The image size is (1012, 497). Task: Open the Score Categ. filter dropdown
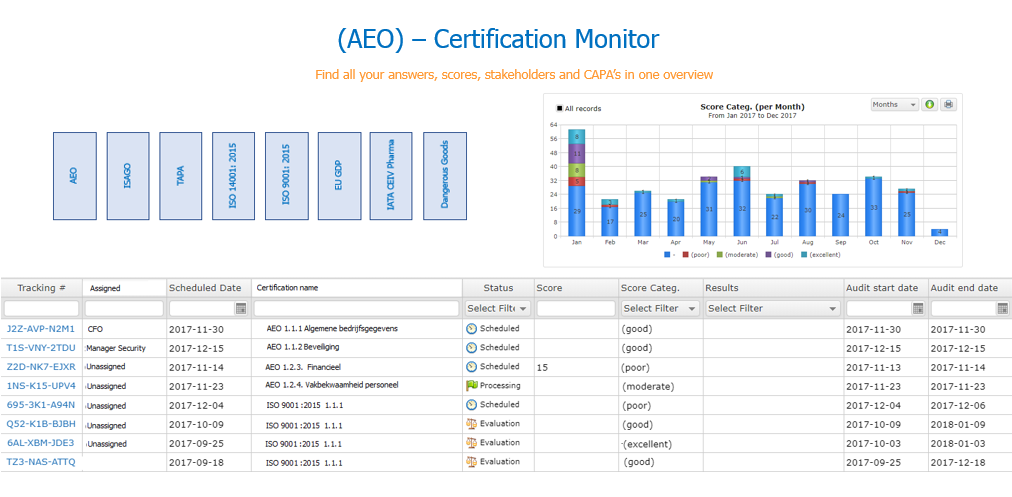tap(659, 309)
